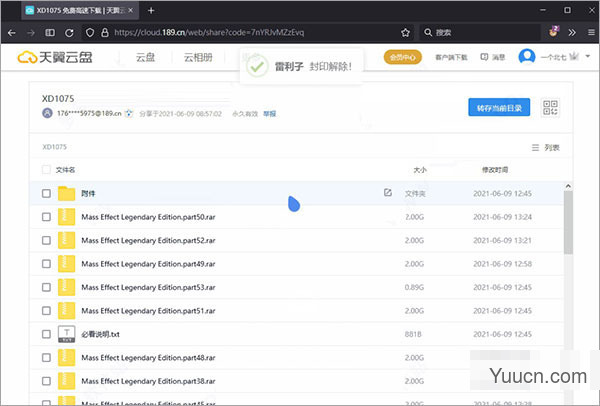
Task: Click the crown VIP icon near username
Action: point(574,56)
